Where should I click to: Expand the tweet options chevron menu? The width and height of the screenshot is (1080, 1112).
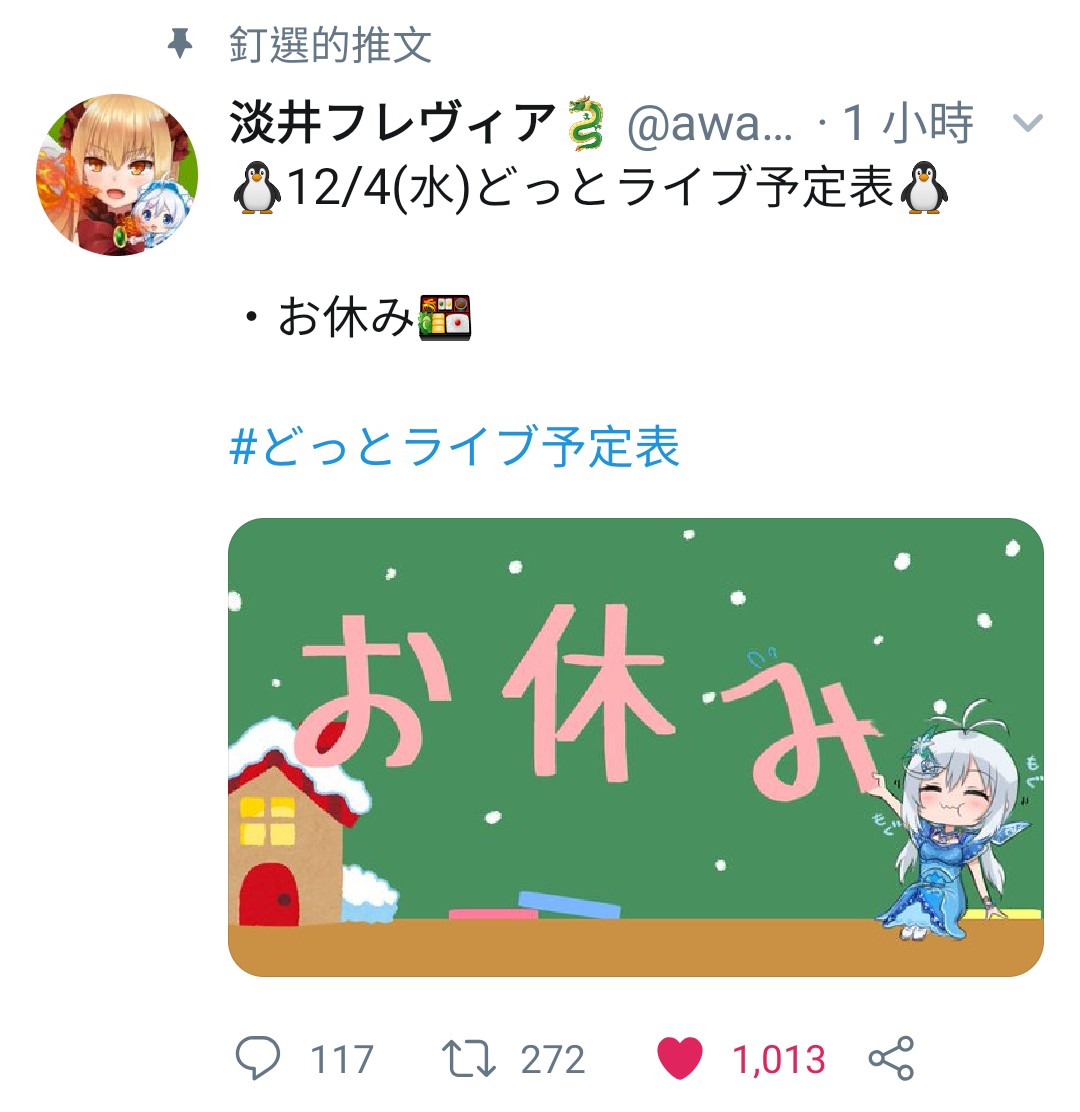point(1027,123)
